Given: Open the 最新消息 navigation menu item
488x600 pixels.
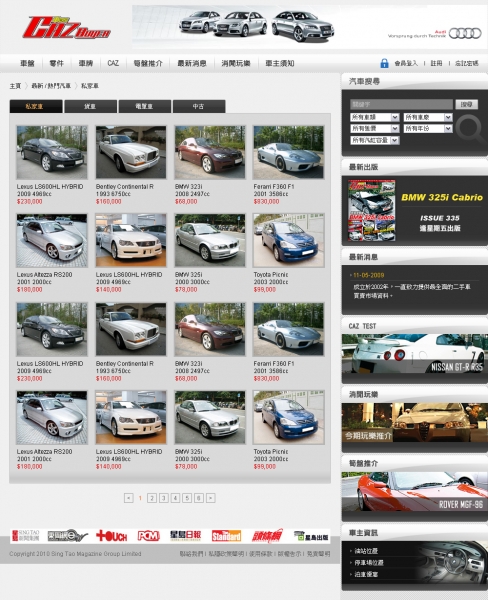Looking at the screenshot, I should point(192,63).
